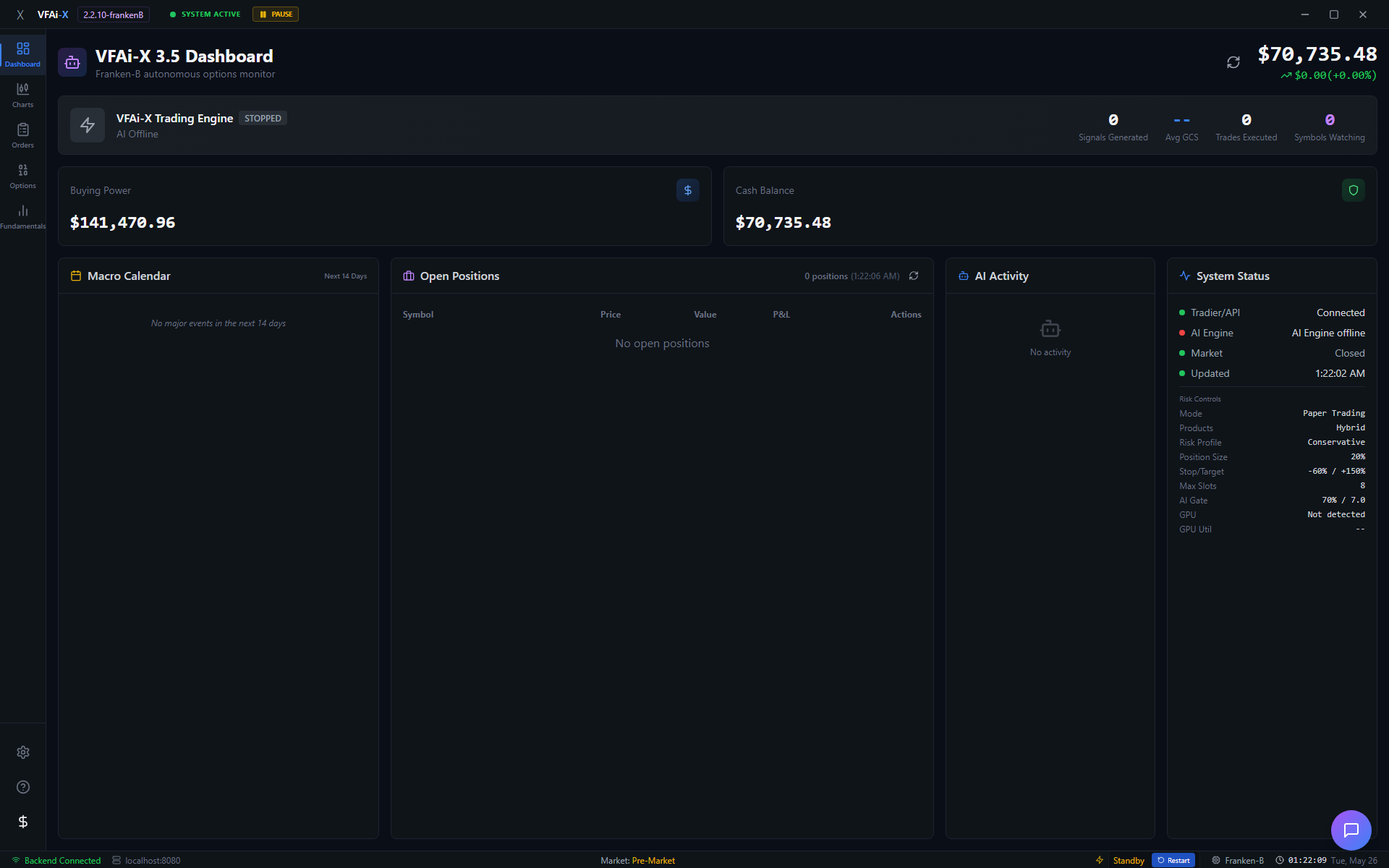Click the STOPPED engine status badge
This screenshot has height=868, width=1389.
click(x=263, y=118)
